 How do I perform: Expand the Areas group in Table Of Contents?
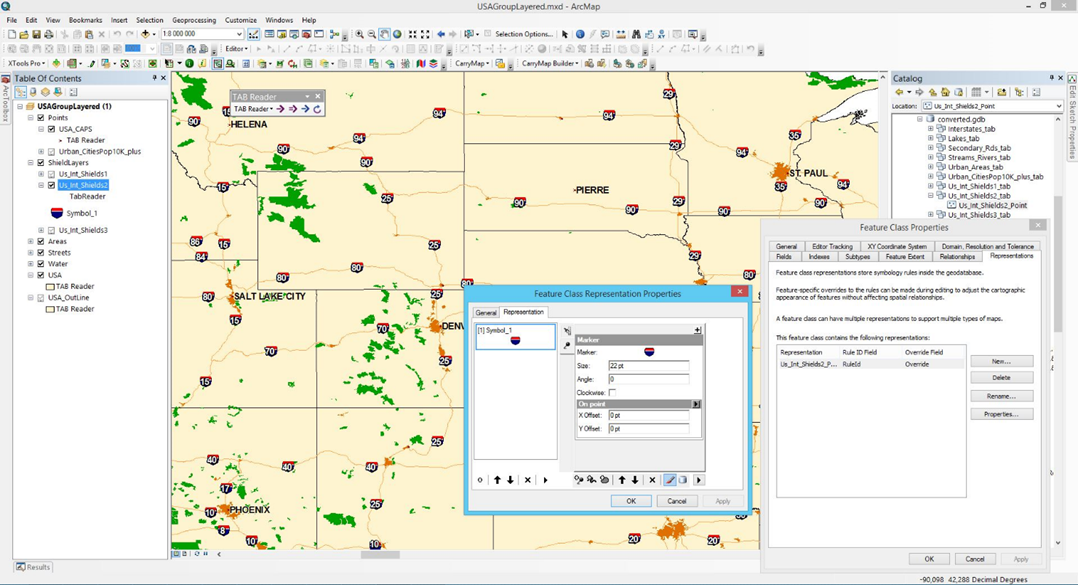coord(31,241)
